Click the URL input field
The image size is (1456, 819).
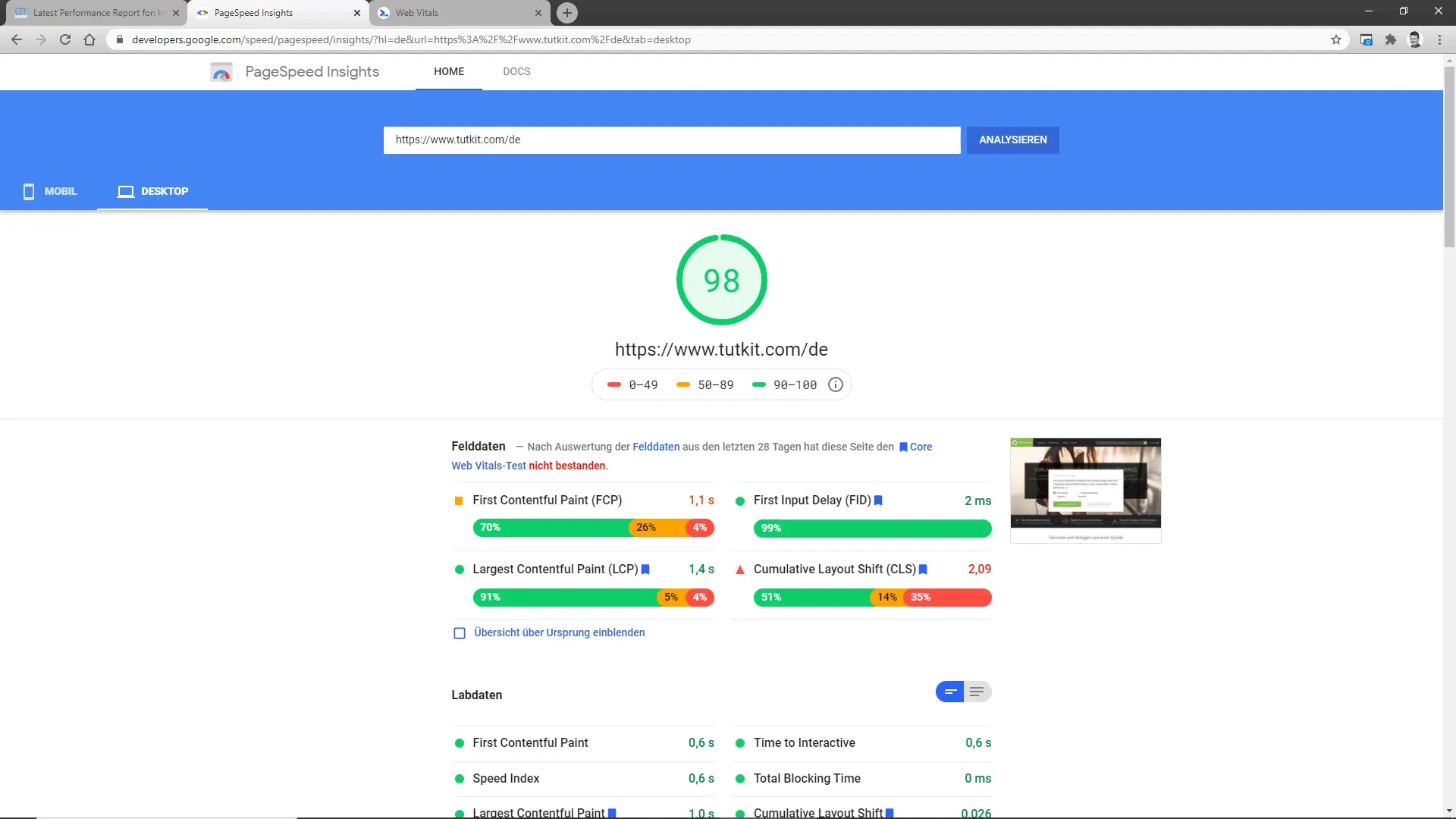pyautogui.click(x=672, y=140)
